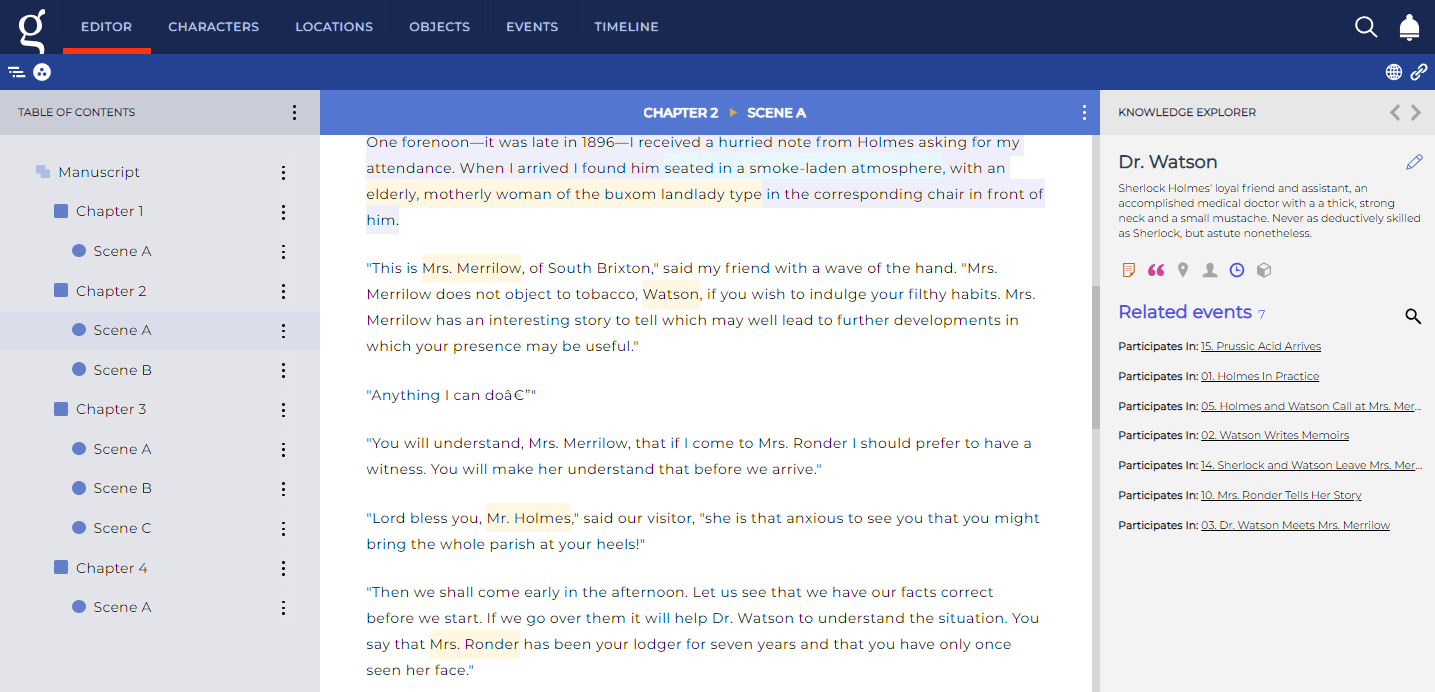Open options for the Chapter 4 row
The image size is (1435, 692).
point(284,569)
